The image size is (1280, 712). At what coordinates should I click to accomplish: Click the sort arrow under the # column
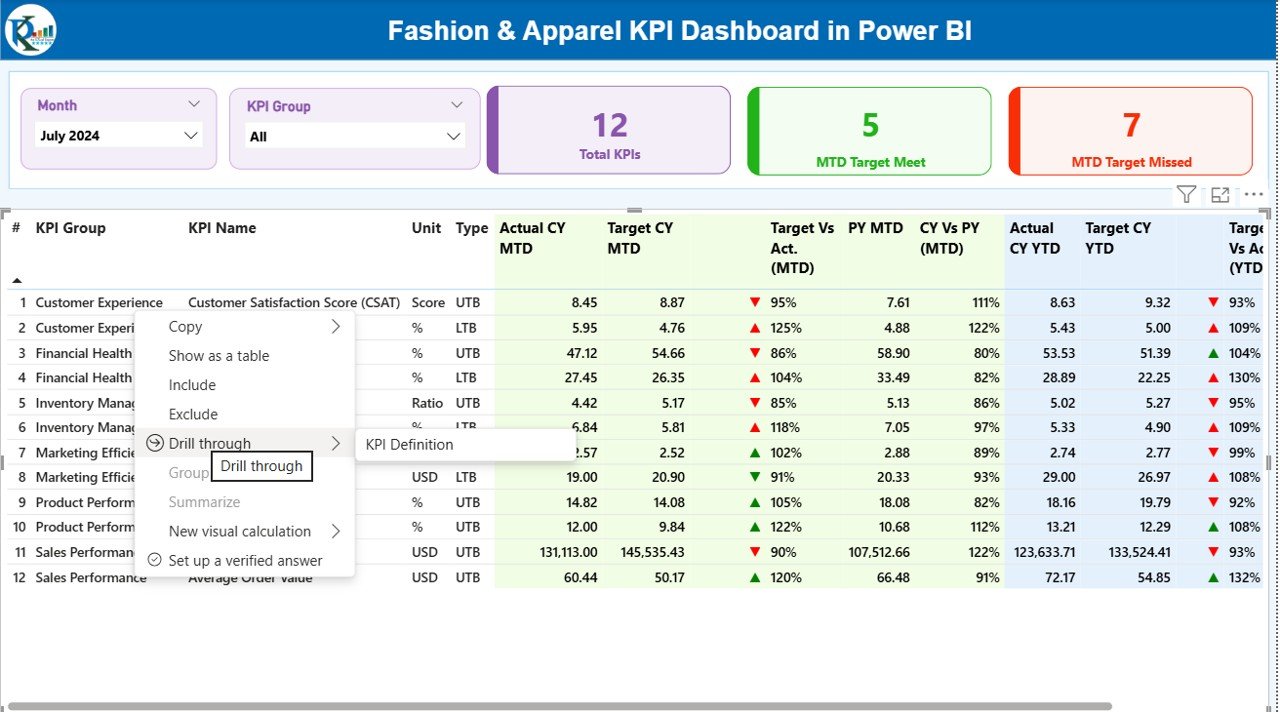[17, 281]
